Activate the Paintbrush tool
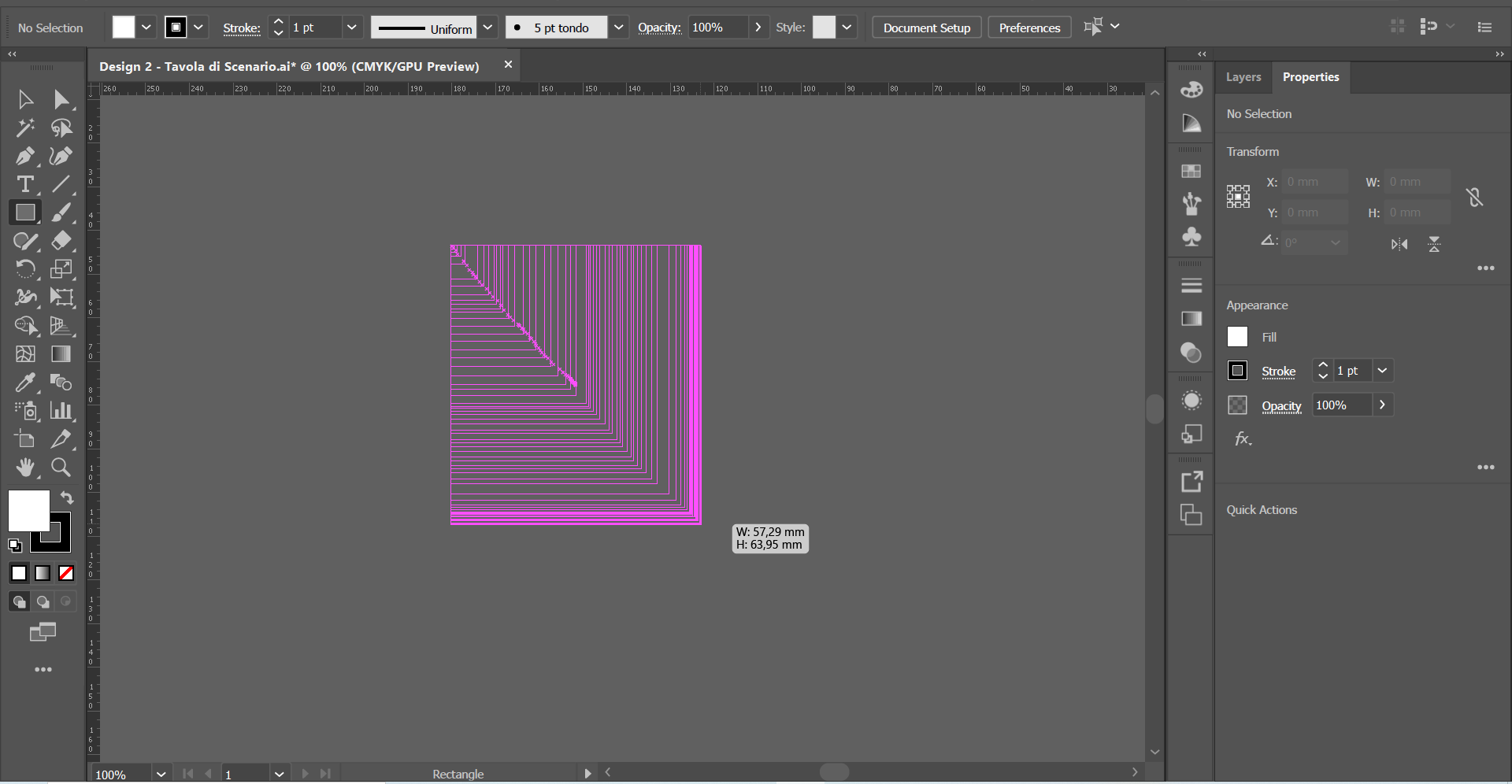 (x=61, y=213)
